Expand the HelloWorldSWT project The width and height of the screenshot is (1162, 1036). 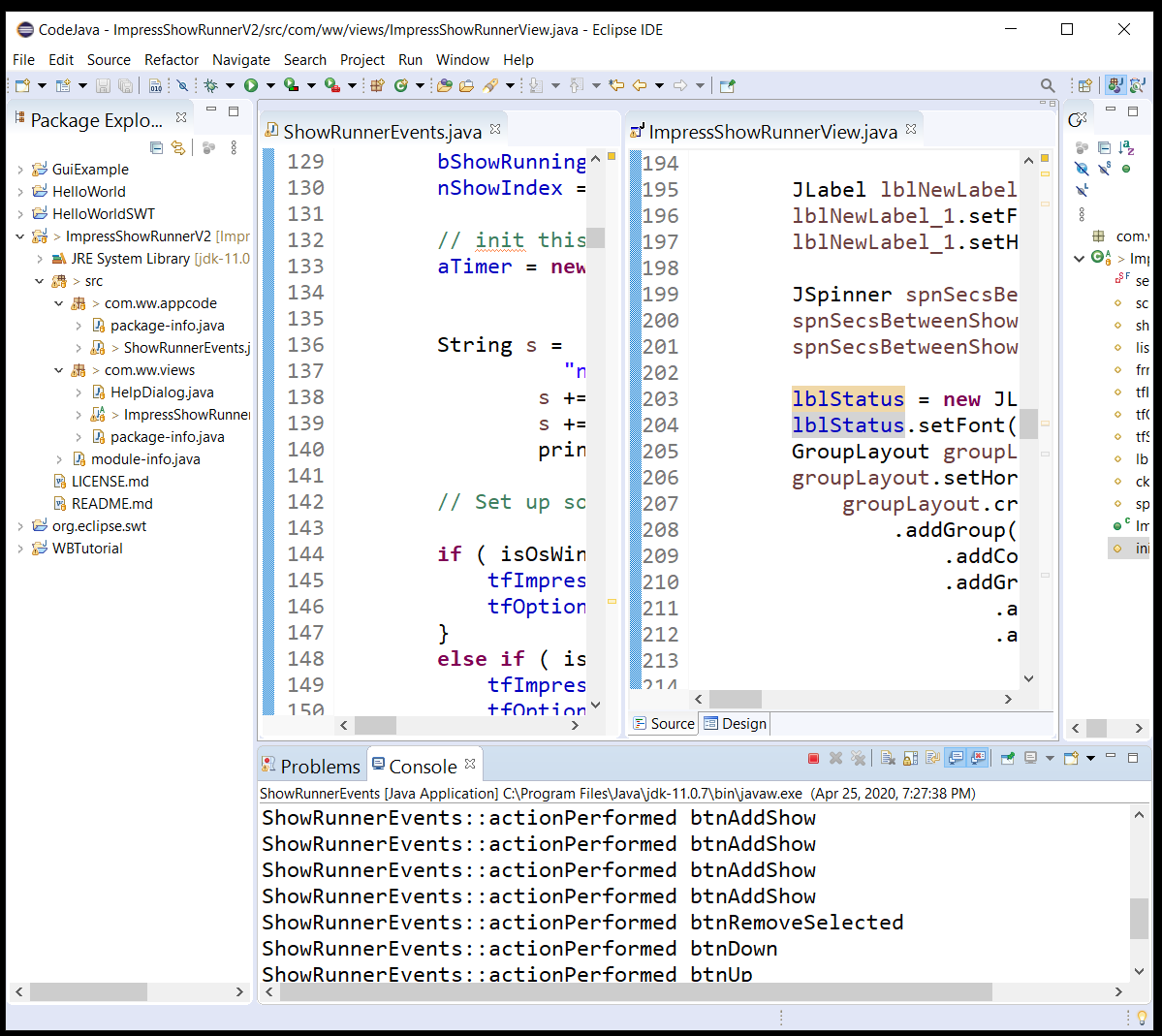tap(20, 214)
